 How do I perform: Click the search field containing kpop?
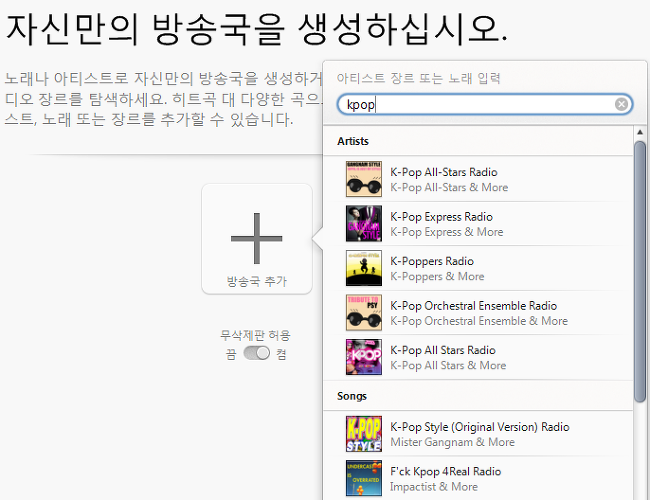(x=485, y=104)
